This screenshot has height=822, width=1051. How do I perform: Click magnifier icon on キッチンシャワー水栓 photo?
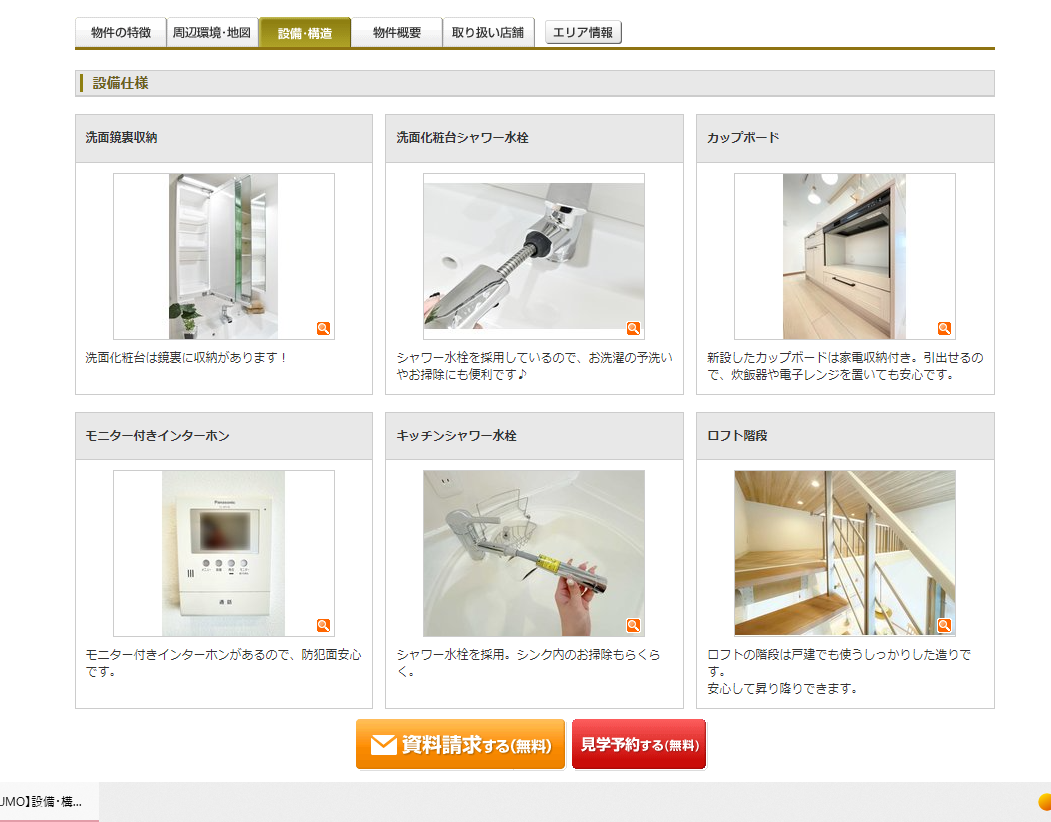(x=633, y=625)
